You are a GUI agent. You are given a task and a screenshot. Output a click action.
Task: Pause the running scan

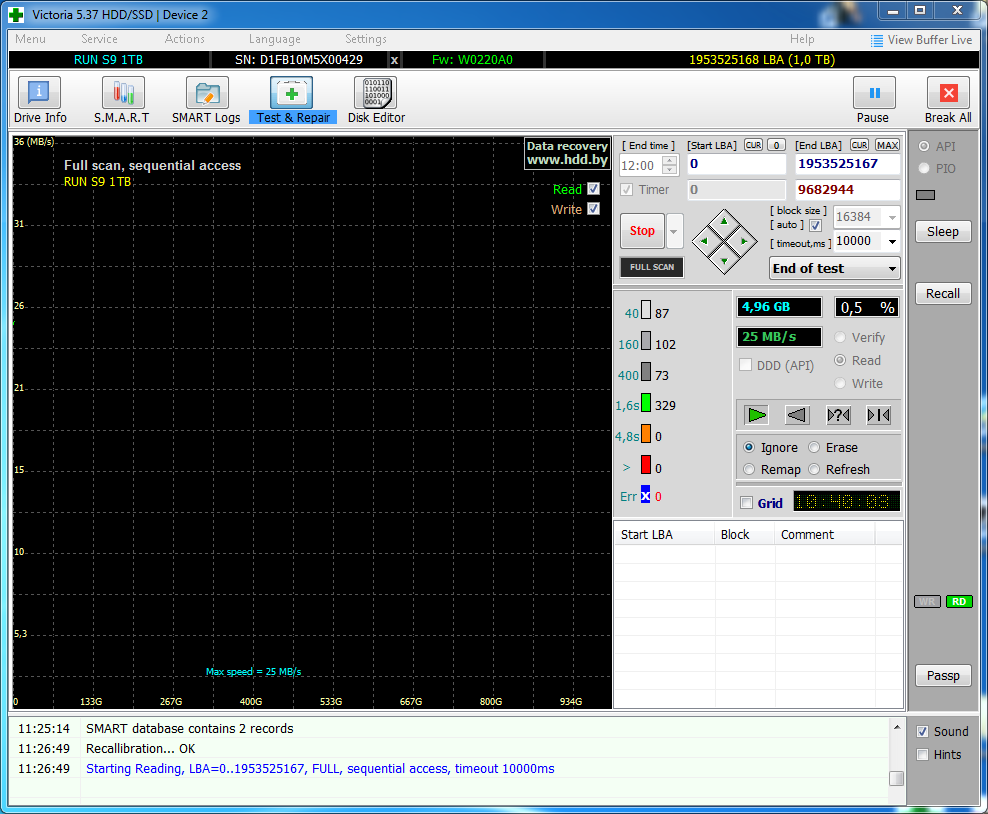[x=873, y=100]
